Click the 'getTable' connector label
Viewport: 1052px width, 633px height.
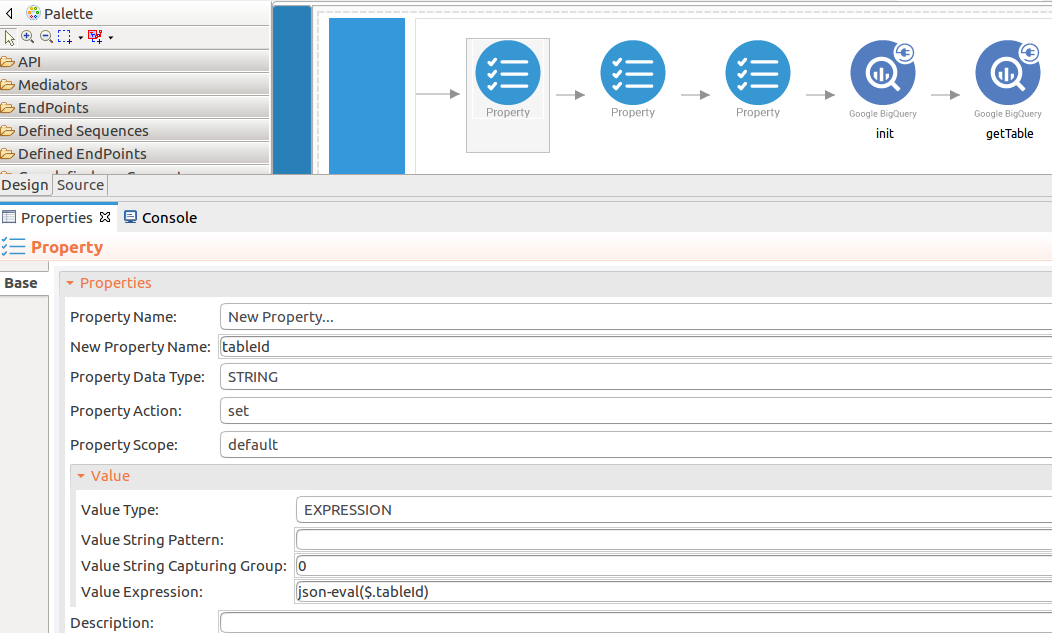[1009, 134]
